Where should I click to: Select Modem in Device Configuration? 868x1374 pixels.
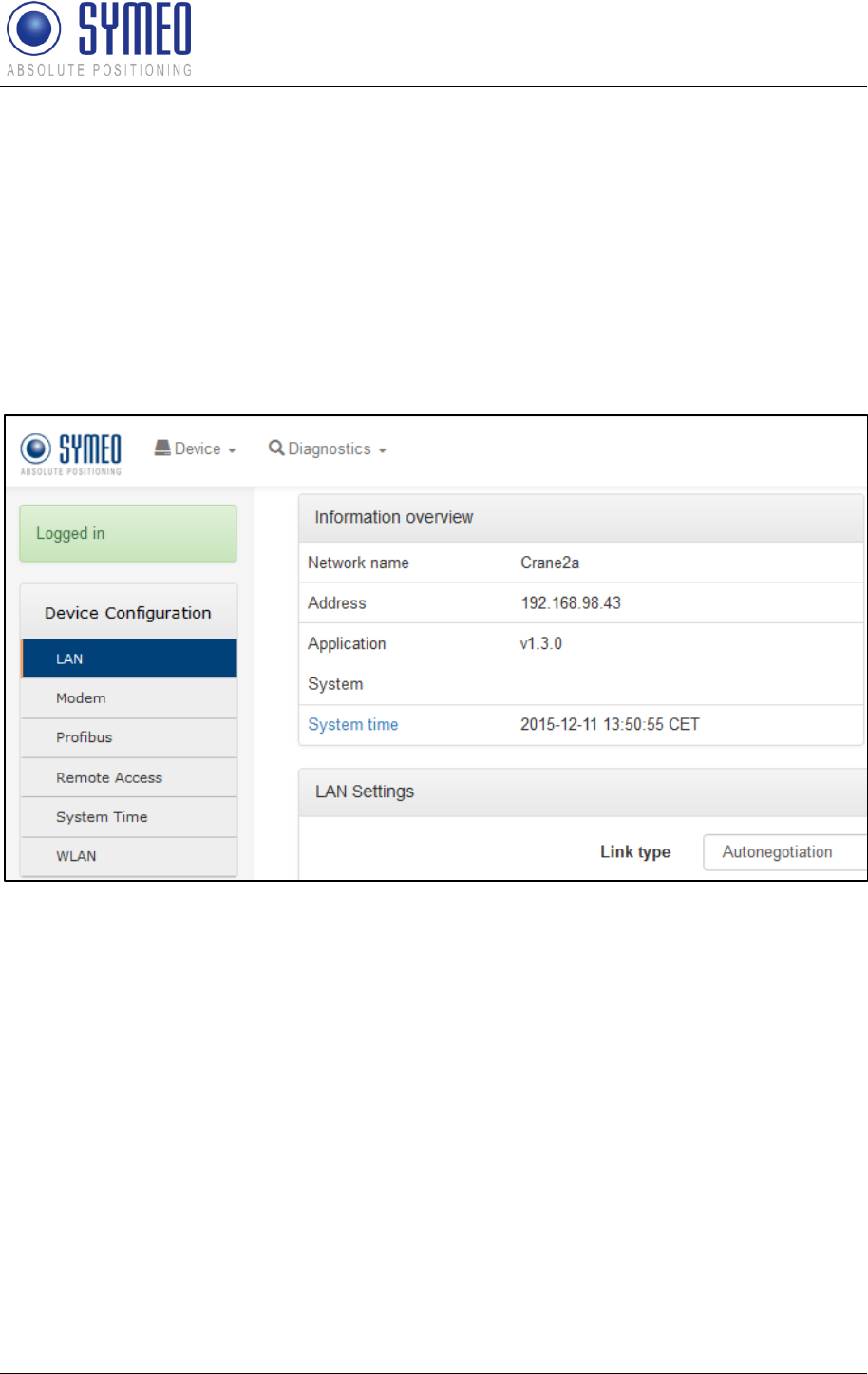click(x=129, y=698)
